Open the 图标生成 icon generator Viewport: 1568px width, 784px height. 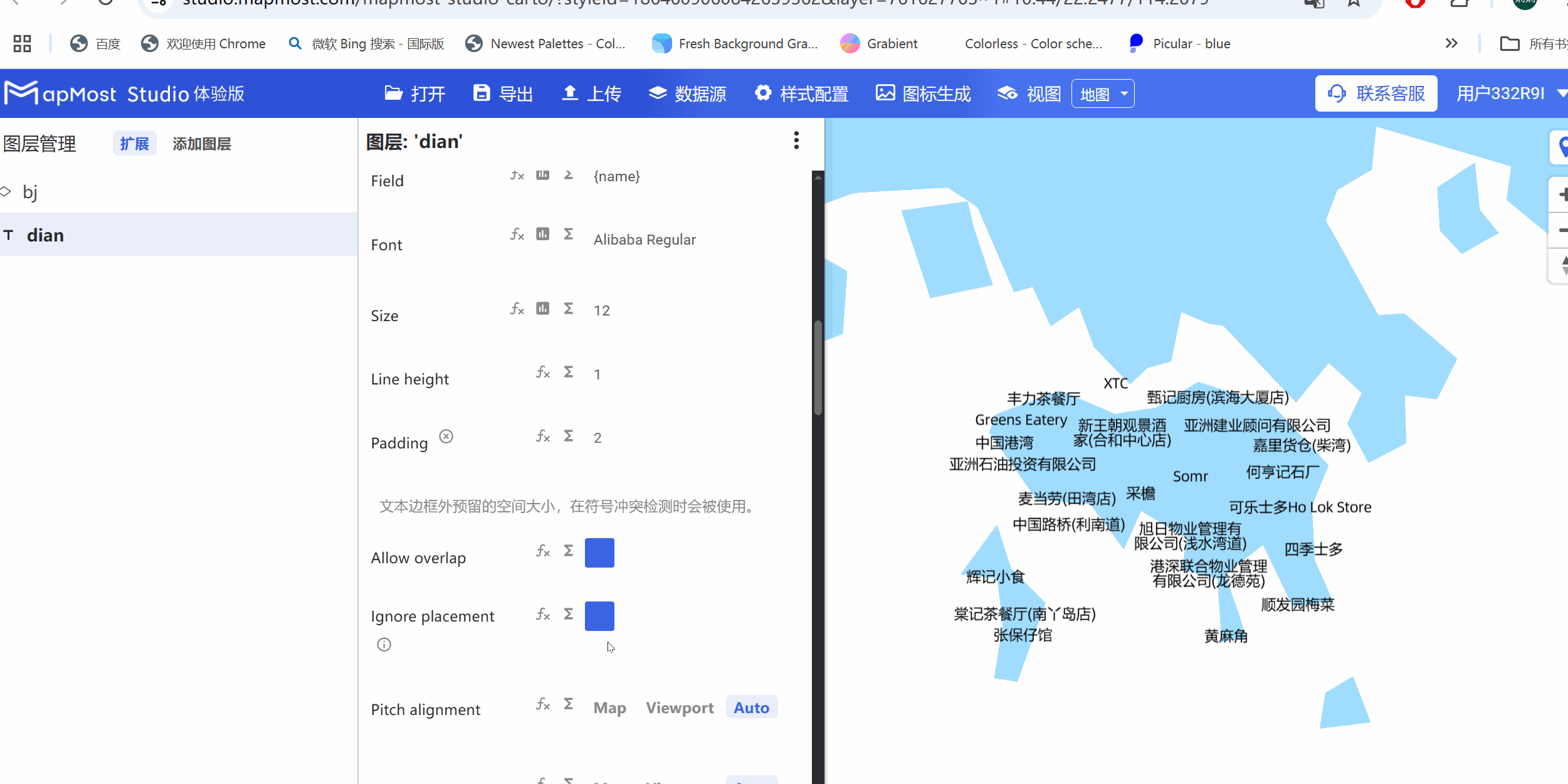click(885, 93)
